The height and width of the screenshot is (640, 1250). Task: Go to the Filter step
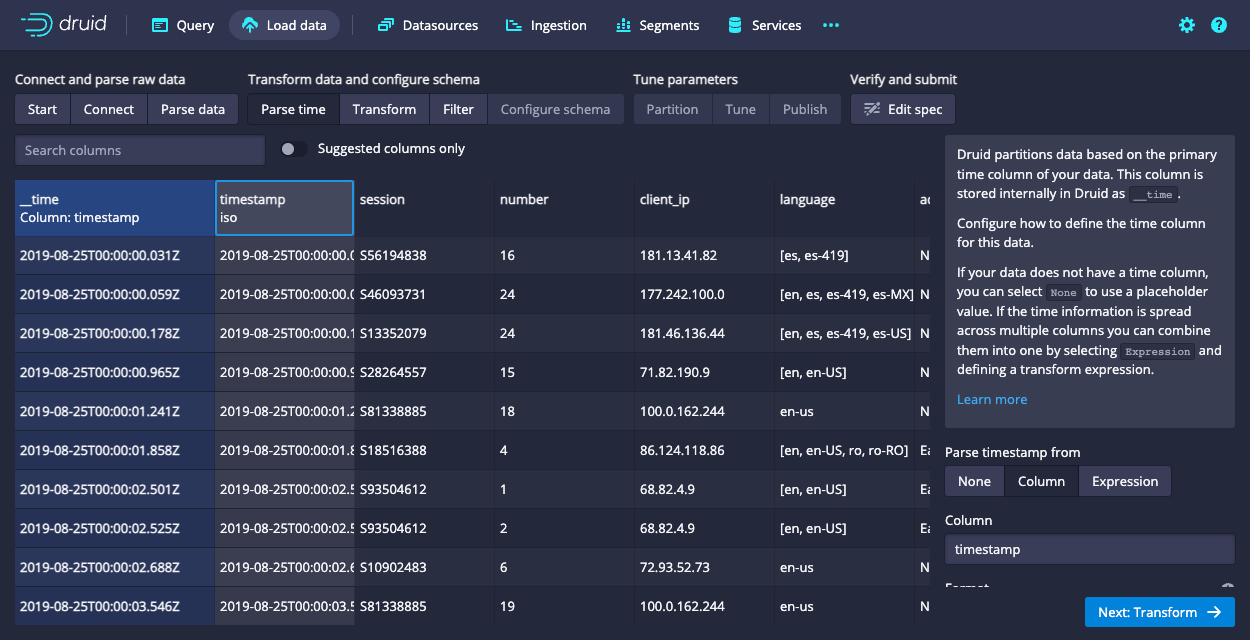tap(458, 109)
